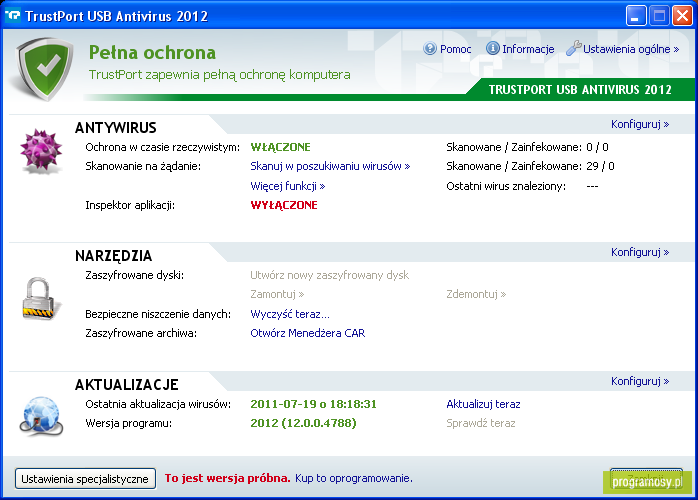Screen dimensions: 698x500
Task: Click the purple virus Antywirus icon
Action: 41,151
